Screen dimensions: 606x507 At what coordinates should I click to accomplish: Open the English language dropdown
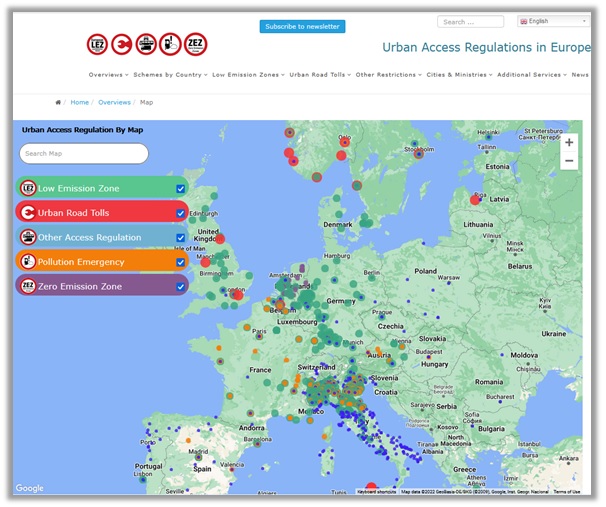tap(553, 21)
